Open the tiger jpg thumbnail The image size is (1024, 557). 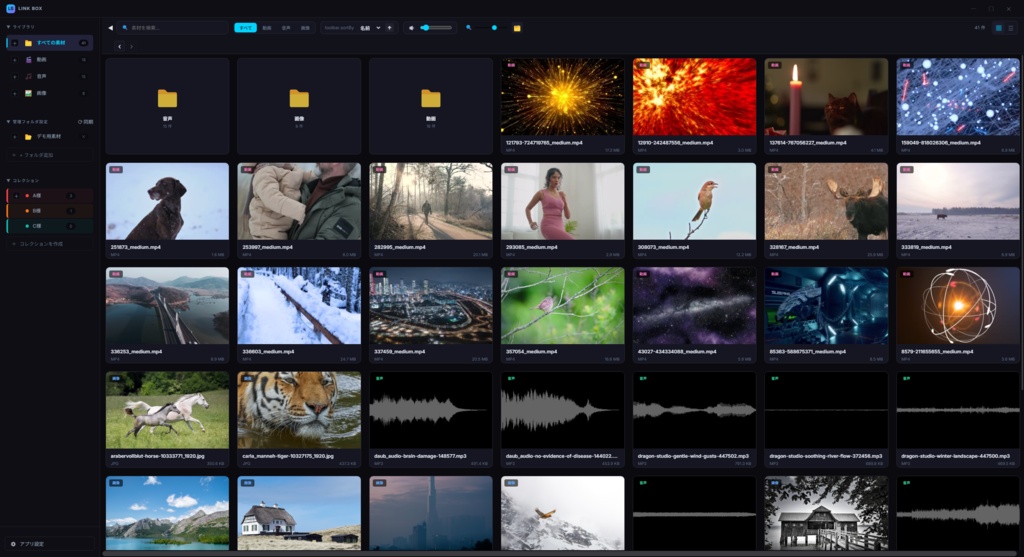pyautogui.click(x=299, y=410)
